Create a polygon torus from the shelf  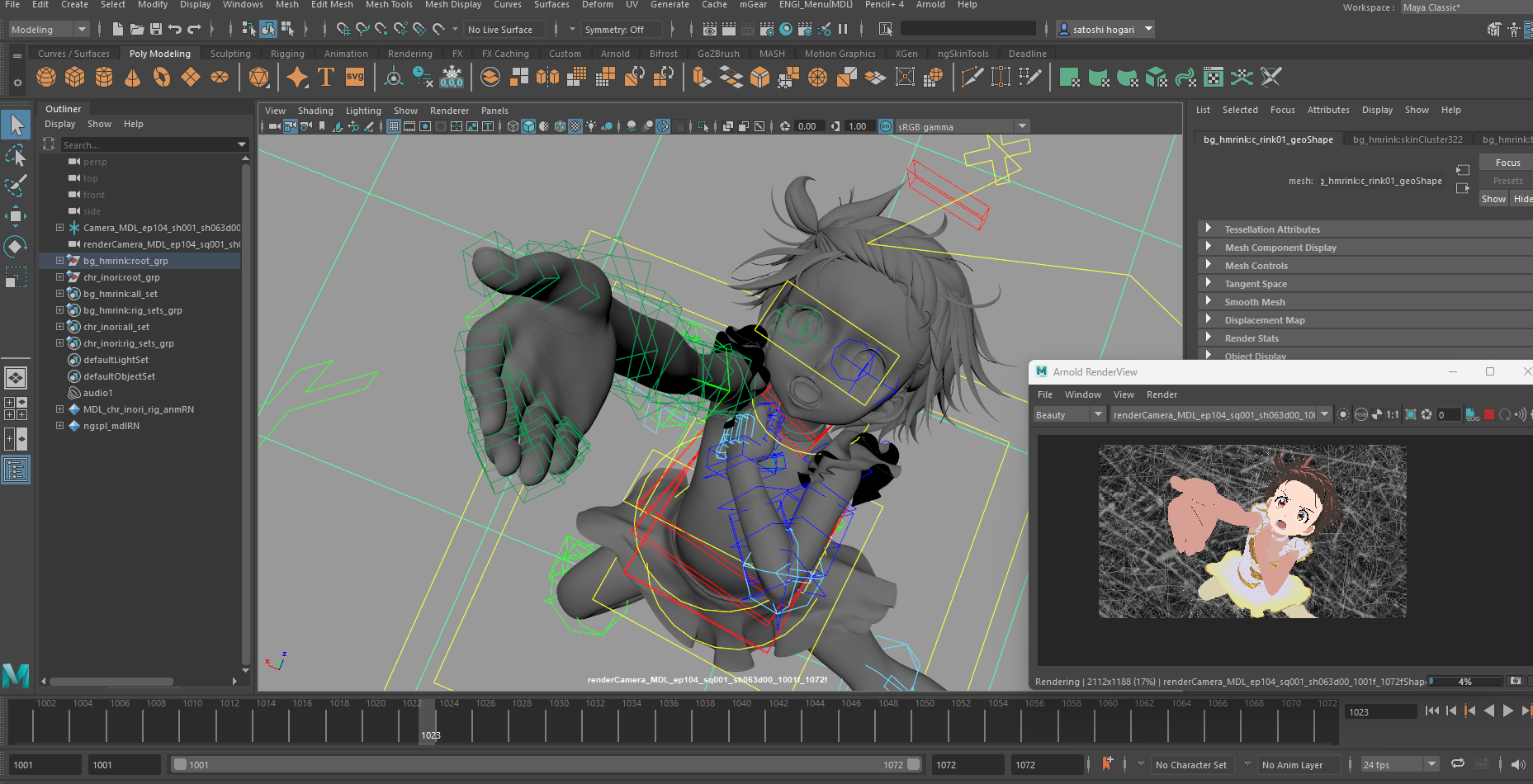click(162, 78)
